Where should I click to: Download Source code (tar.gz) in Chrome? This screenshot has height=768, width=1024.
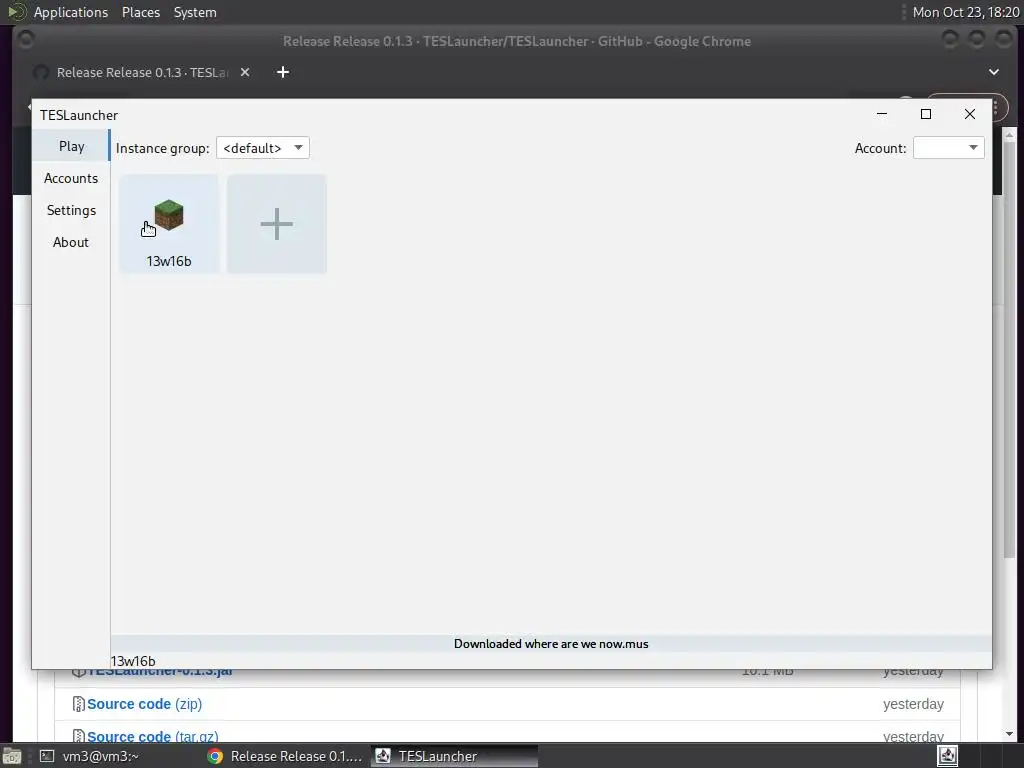point(152,736)
